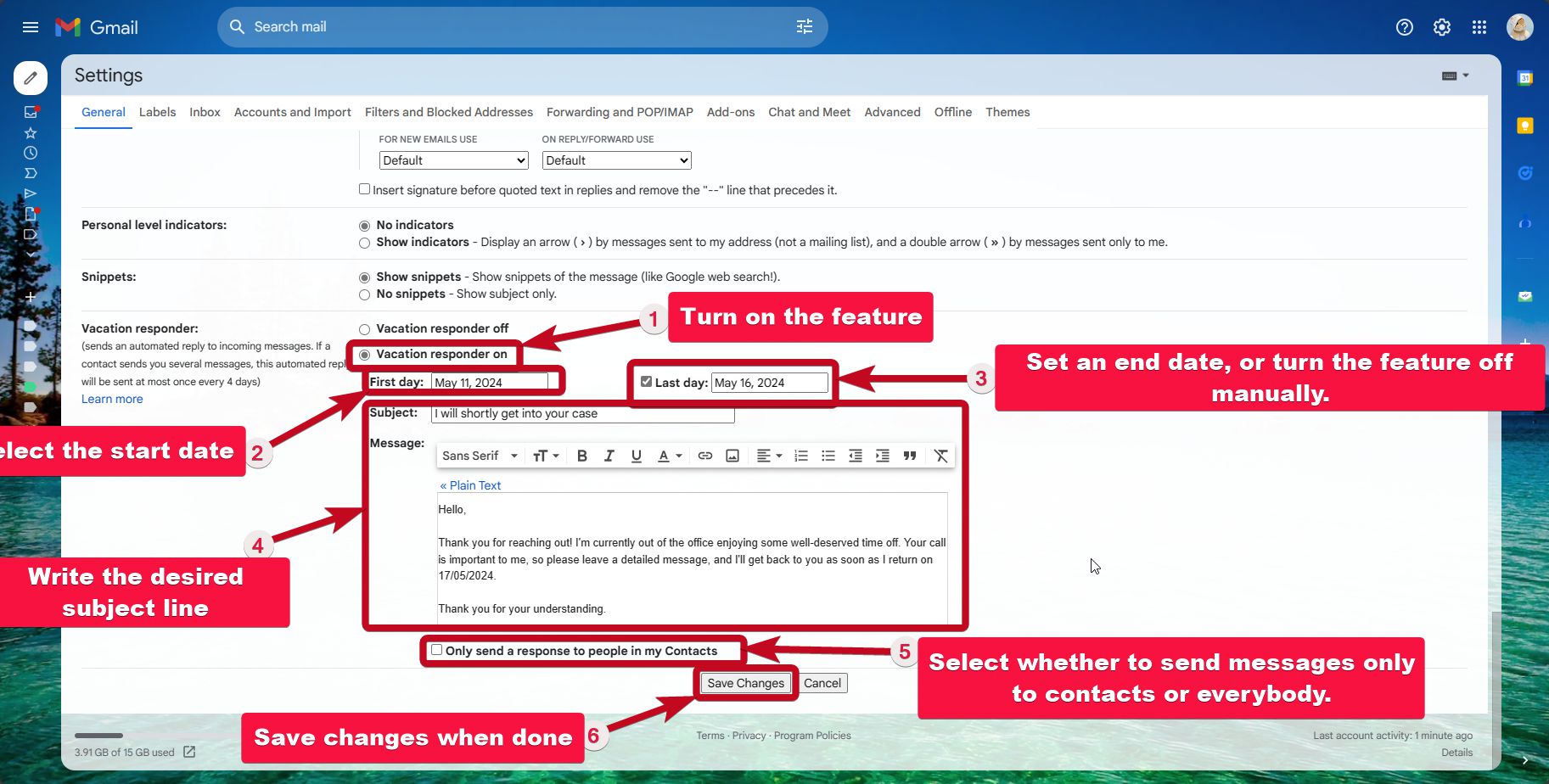Check Only send response to Contacts
1549x784 pixels.
pos(436,650)
